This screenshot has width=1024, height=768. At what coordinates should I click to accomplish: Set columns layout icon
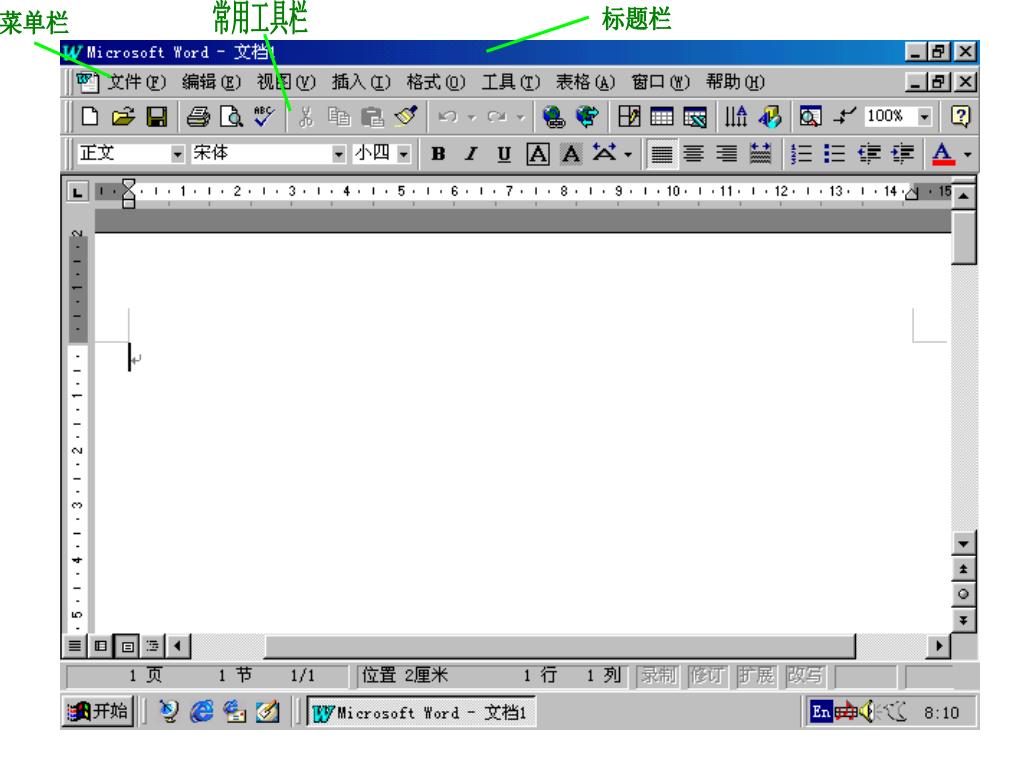[735, 117]
